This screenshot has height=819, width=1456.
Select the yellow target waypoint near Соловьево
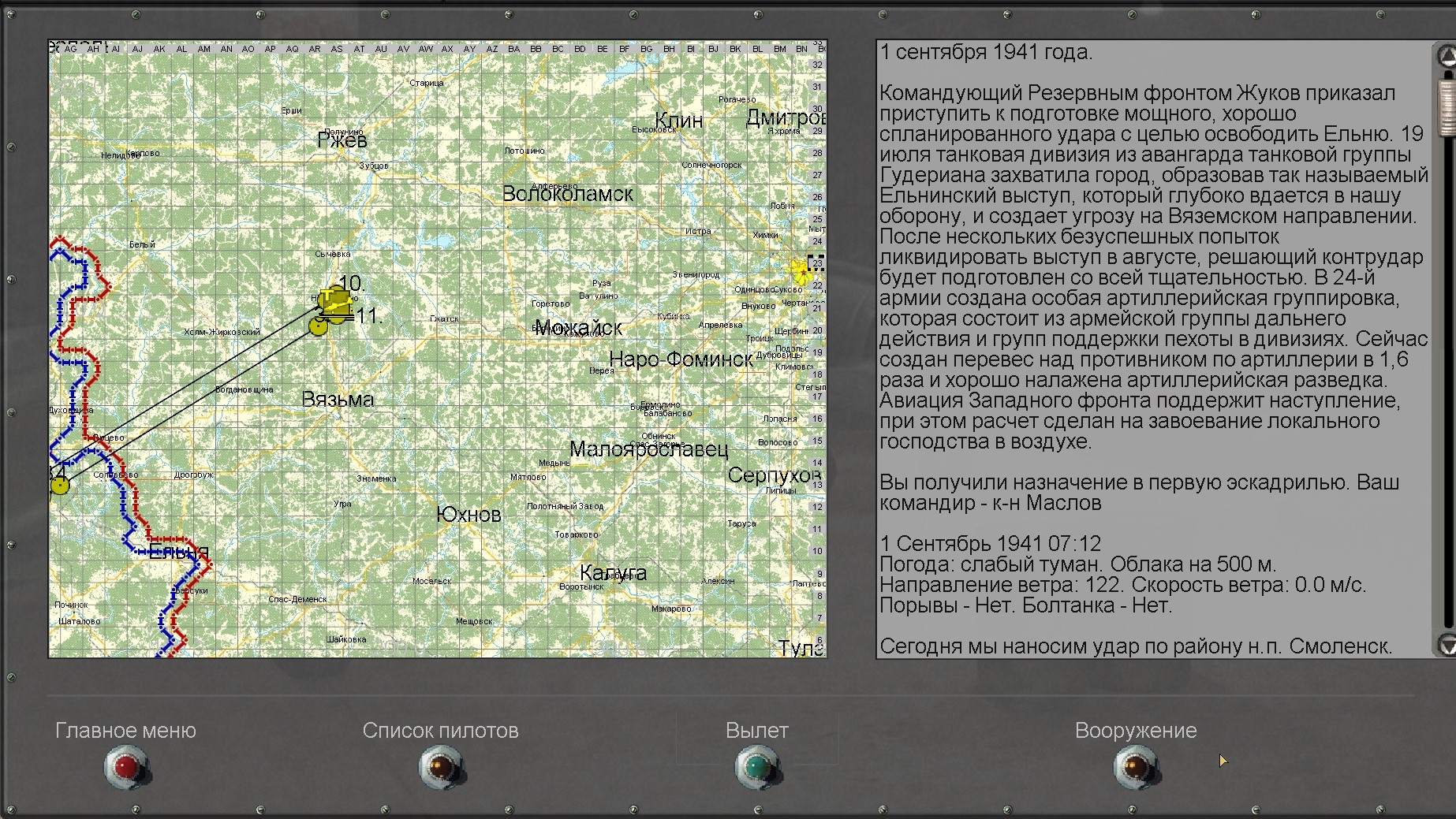coord(60,485)
